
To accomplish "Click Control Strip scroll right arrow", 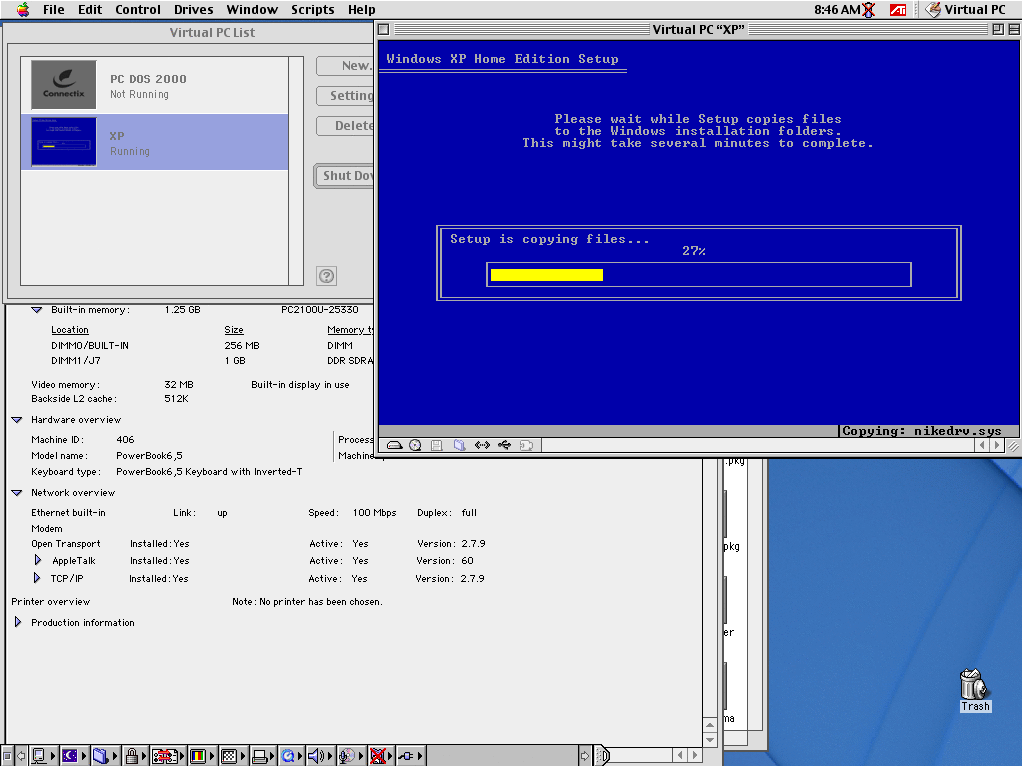I will click(x=585, y=756).
